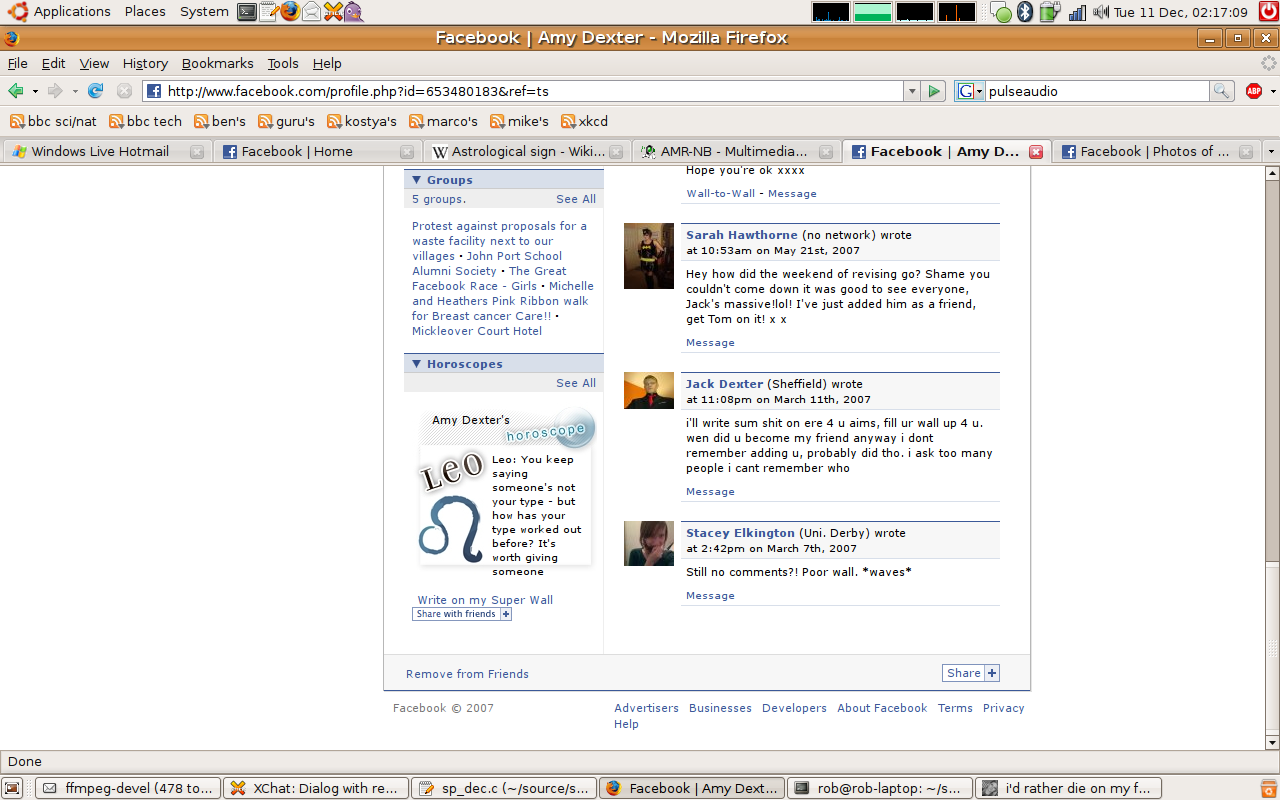Viewport: 1280px width, 800px height.
Task: Click the greyed-out forward arrow
Action: 54,91
